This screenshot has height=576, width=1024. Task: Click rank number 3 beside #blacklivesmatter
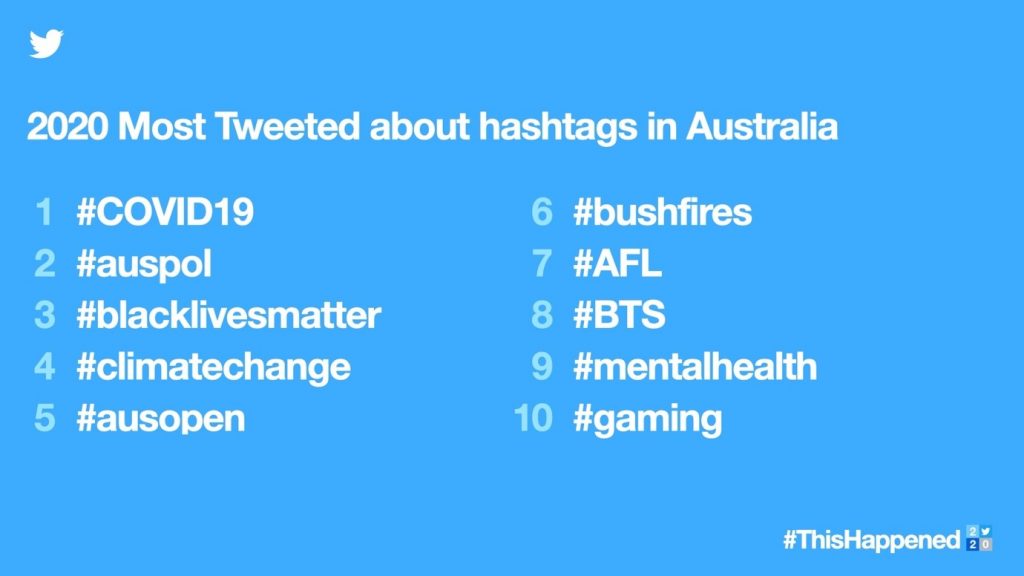(44, 315)
